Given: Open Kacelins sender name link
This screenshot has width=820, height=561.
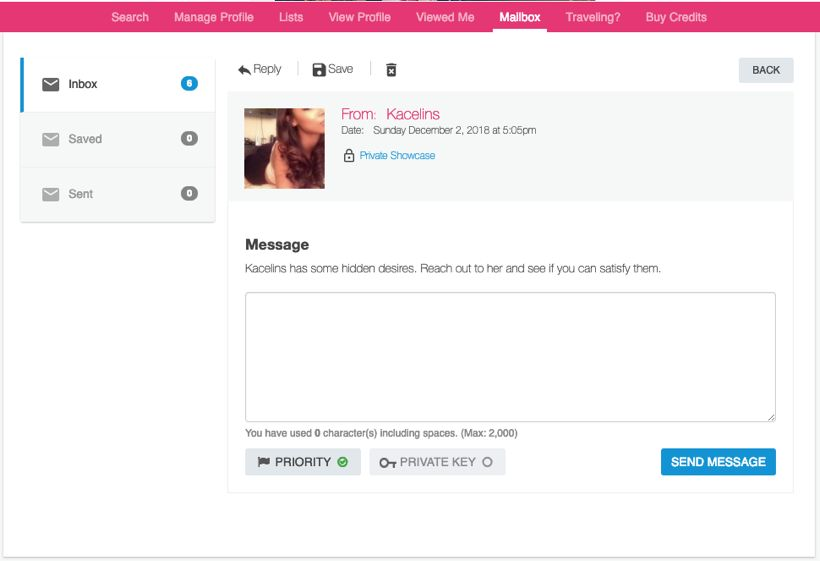Looking at the screenshot, I should pyautogui.click(x=413, y=114).
